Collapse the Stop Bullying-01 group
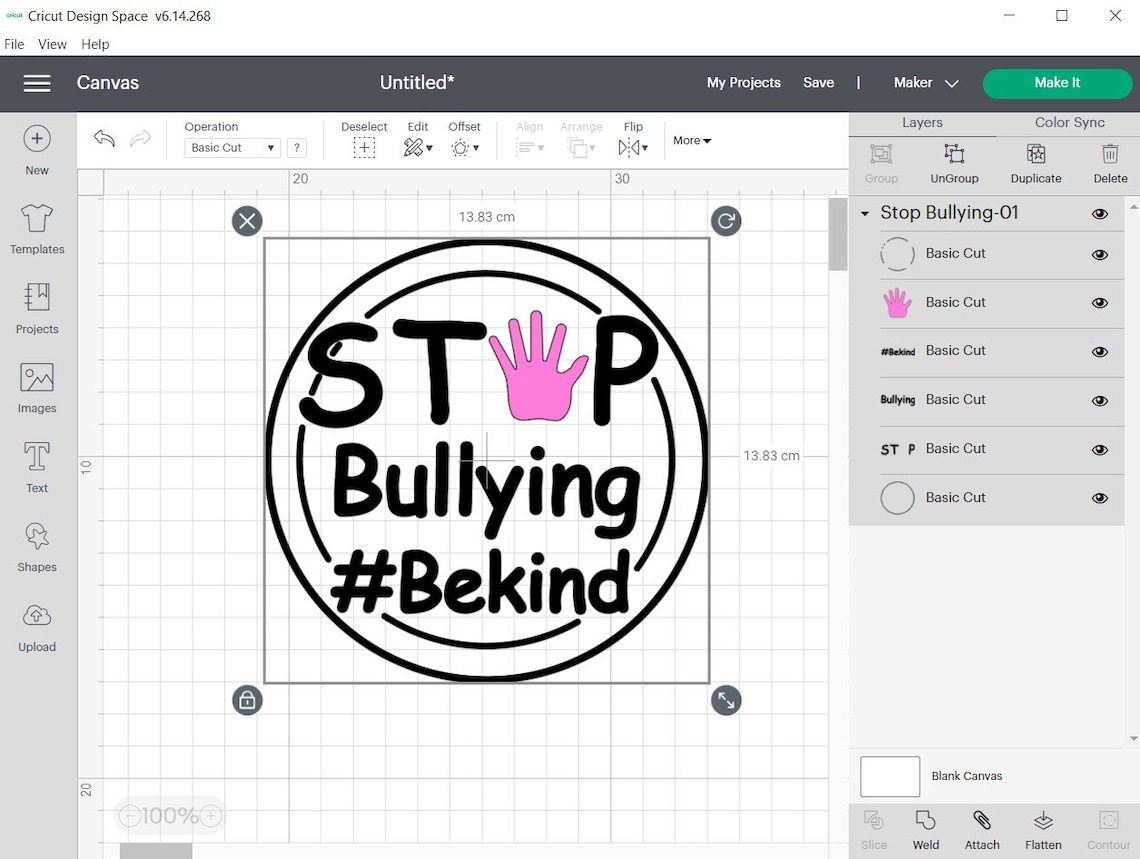 (x=864, y=213)
